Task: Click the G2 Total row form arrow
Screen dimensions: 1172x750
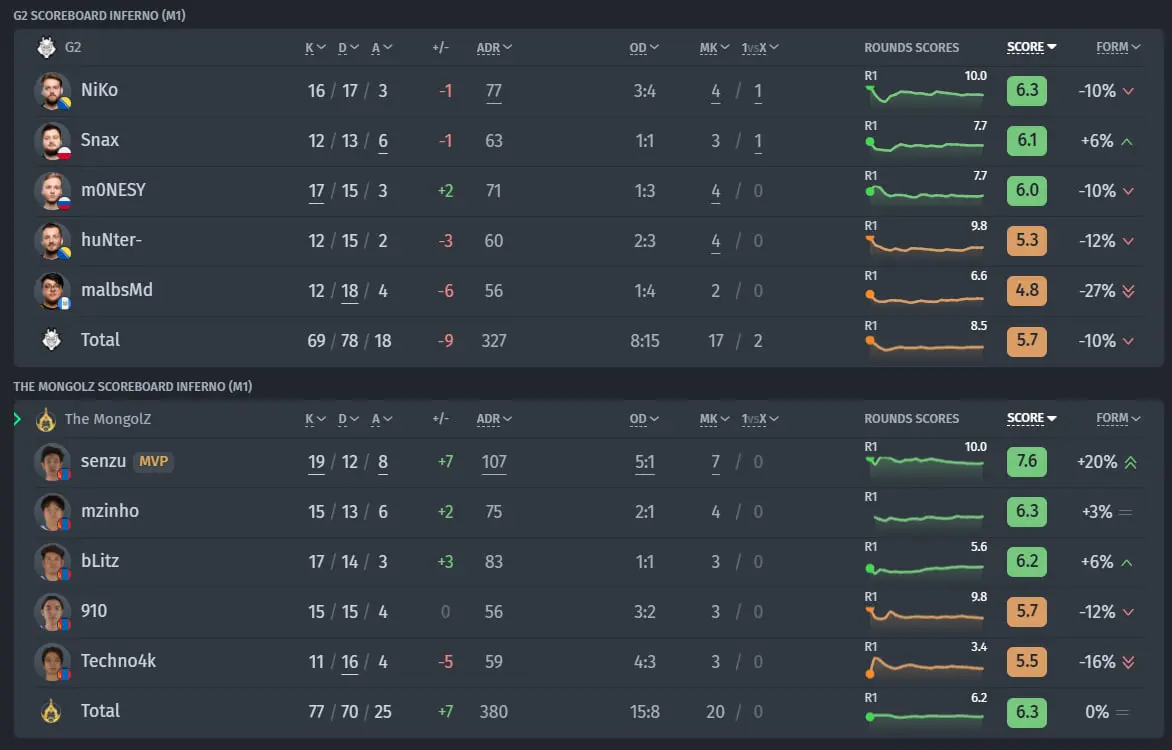Action: (x=1128, y=341)
